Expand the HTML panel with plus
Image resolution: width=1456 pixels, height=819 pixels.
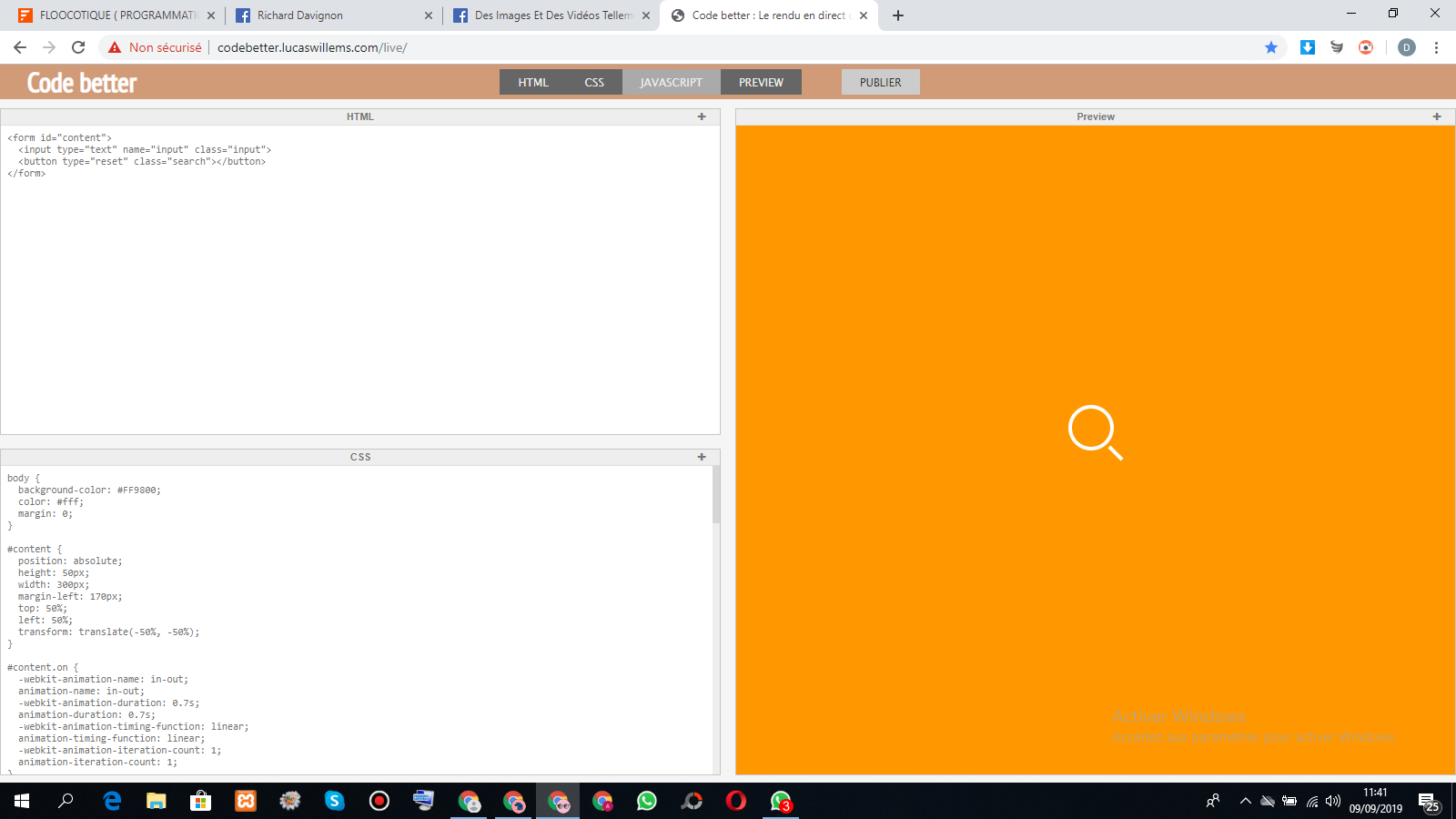702,116
